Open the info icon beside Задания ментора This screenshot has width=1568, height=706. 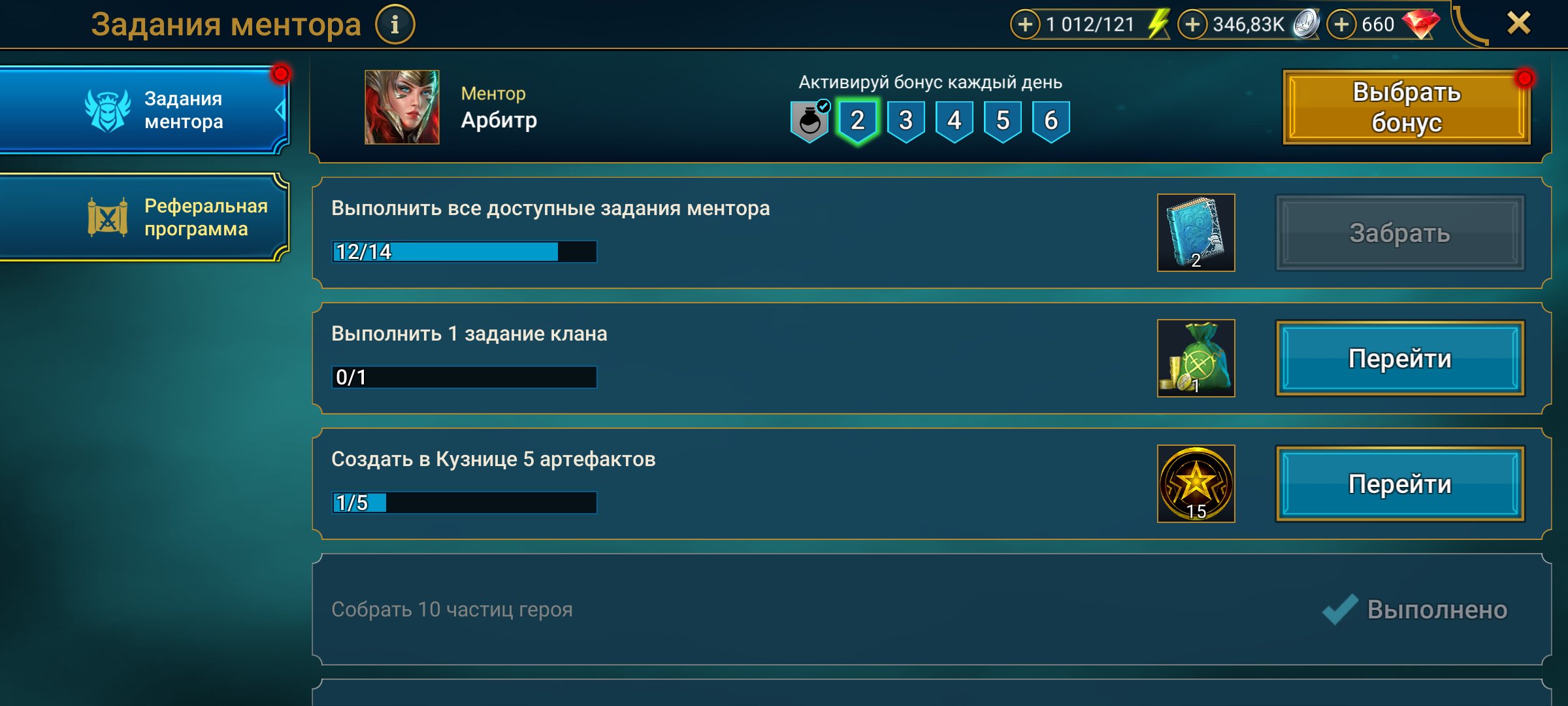click(x=395, y=25)
